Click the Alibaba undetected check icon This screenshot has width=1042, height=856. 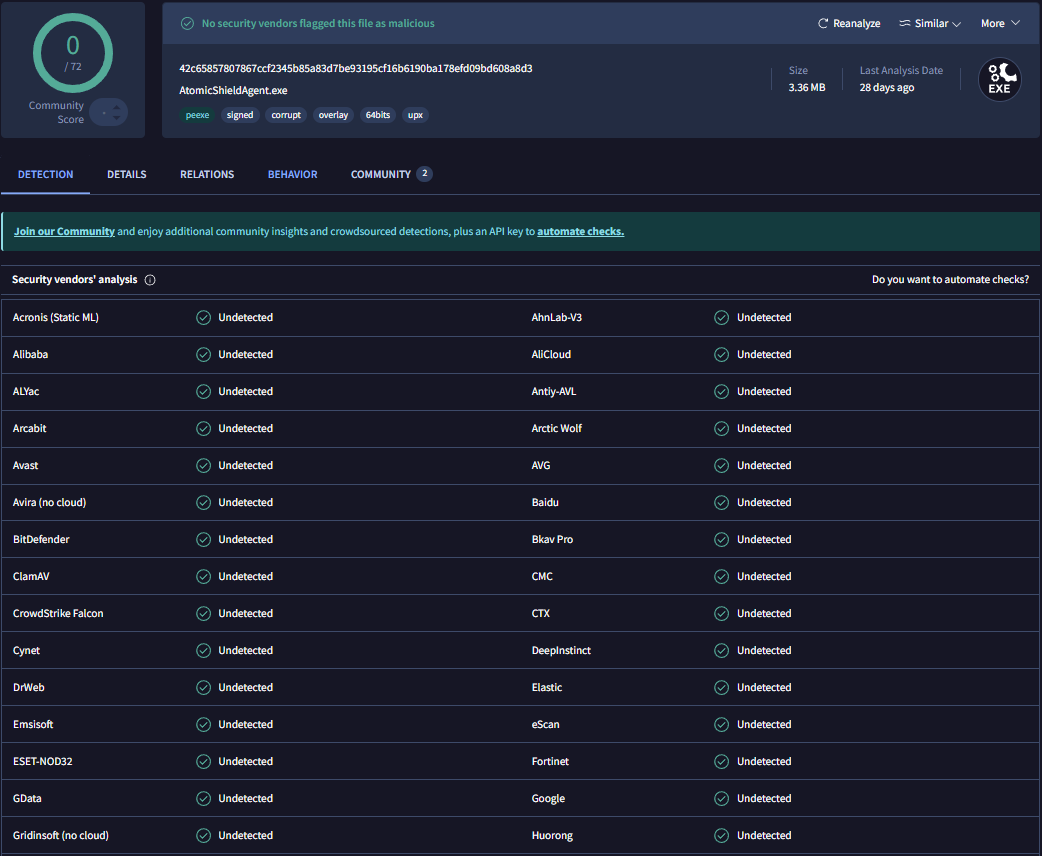pos(203,355)
